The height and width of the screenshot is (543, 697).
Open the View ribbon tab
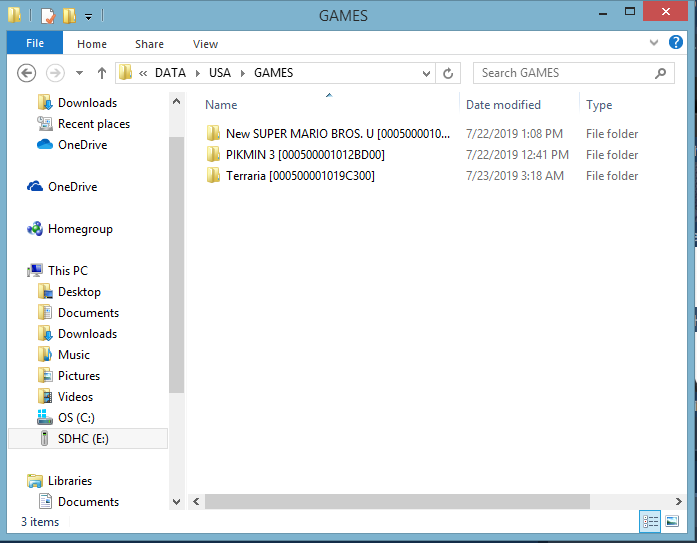pyautogui.click(x=205, y=44)
